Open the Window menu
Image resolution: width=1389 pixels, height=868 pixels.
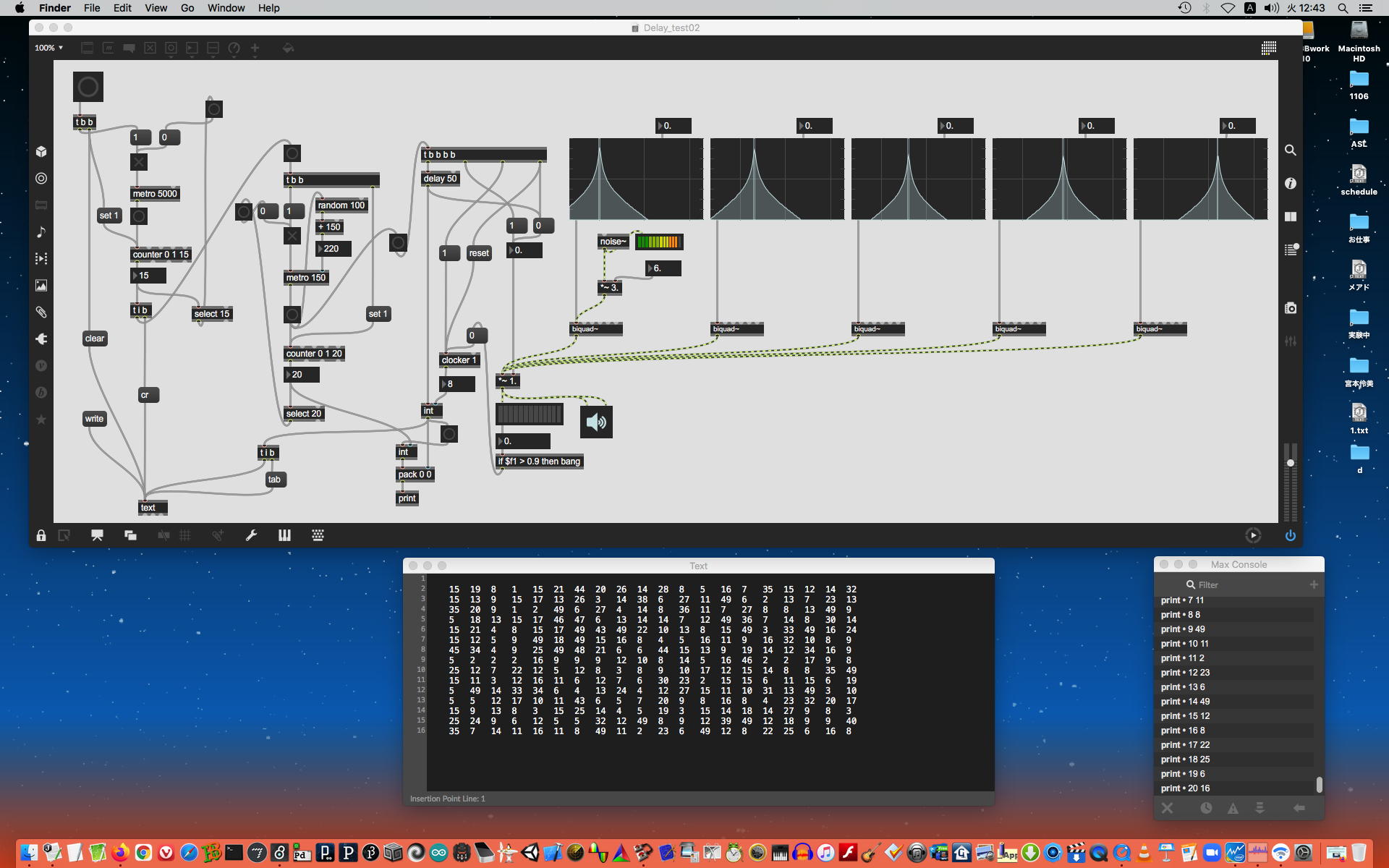(226, 8)
